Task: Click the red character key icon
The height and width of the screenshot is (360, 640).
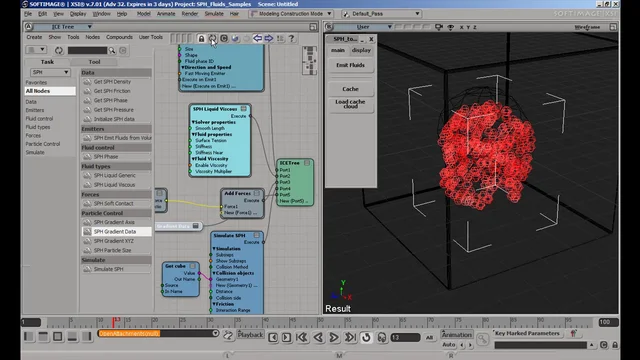Action: coord(573,333)
